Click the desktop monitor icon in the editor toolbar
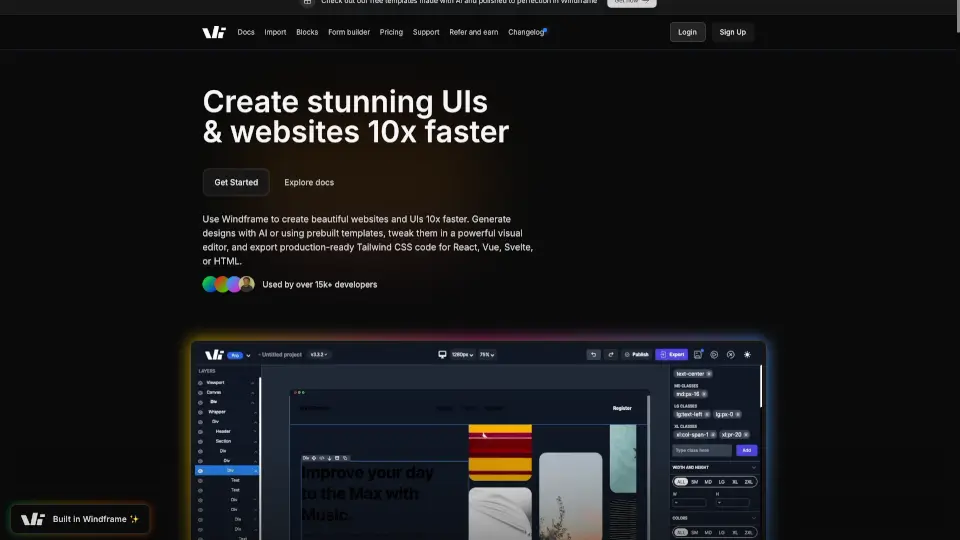Image resolution: width=960 pixels, height=540 pixels. (442, 354)
